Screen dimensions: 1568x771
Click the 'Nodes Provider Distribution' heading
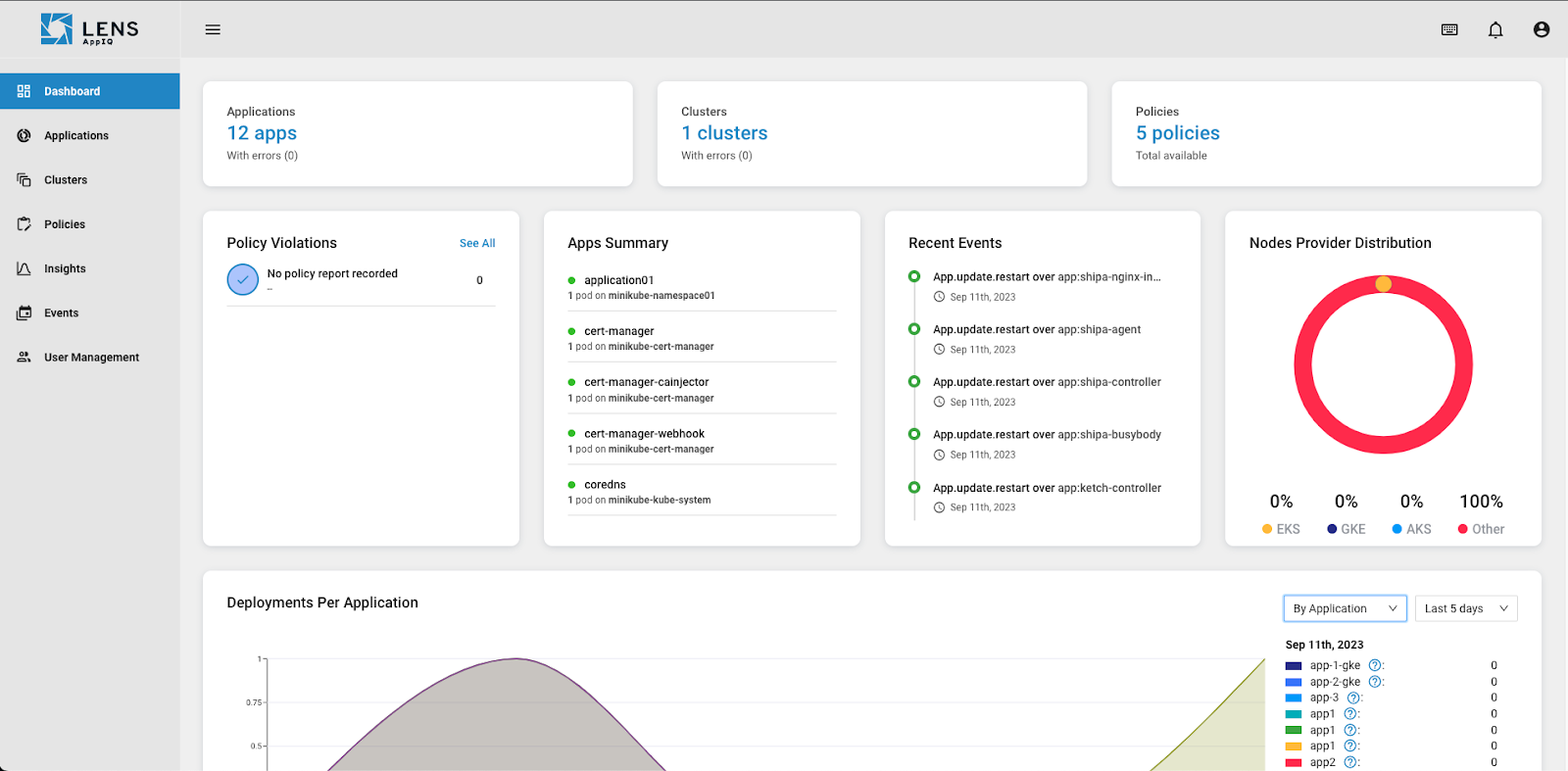(x=1340, y=243)
